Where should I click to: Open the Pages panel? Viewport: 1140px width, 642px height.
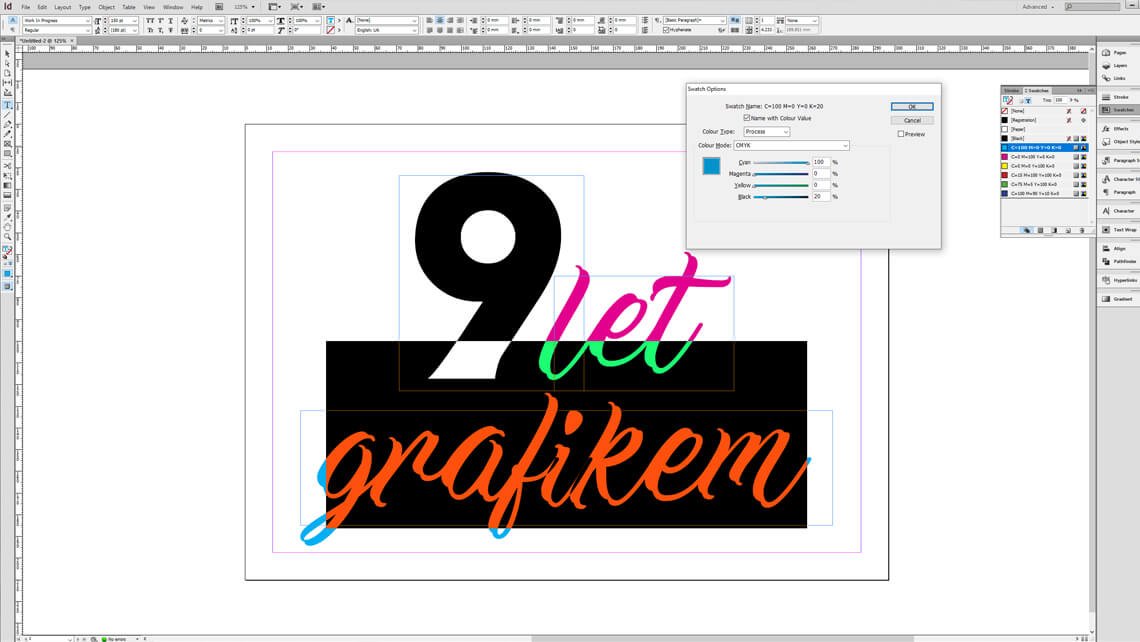[1119, 53]
